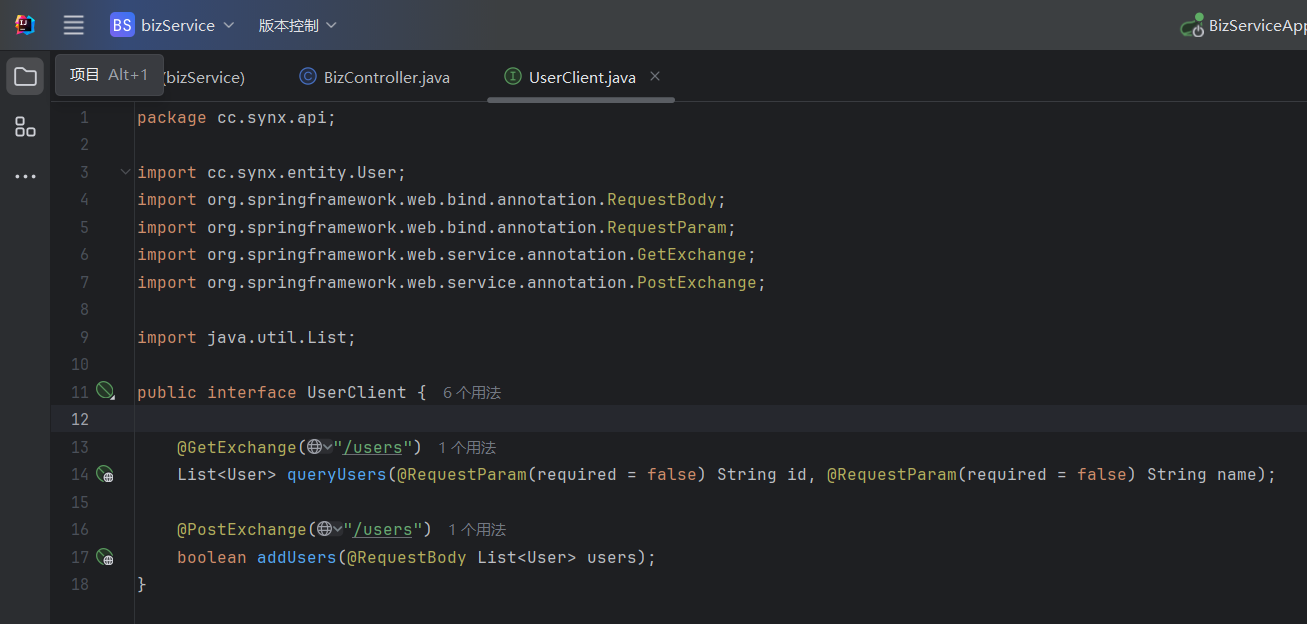Collapse the import block fold arrow
This screenshot has height=624, width=1307.
click(x=125, y=172)
